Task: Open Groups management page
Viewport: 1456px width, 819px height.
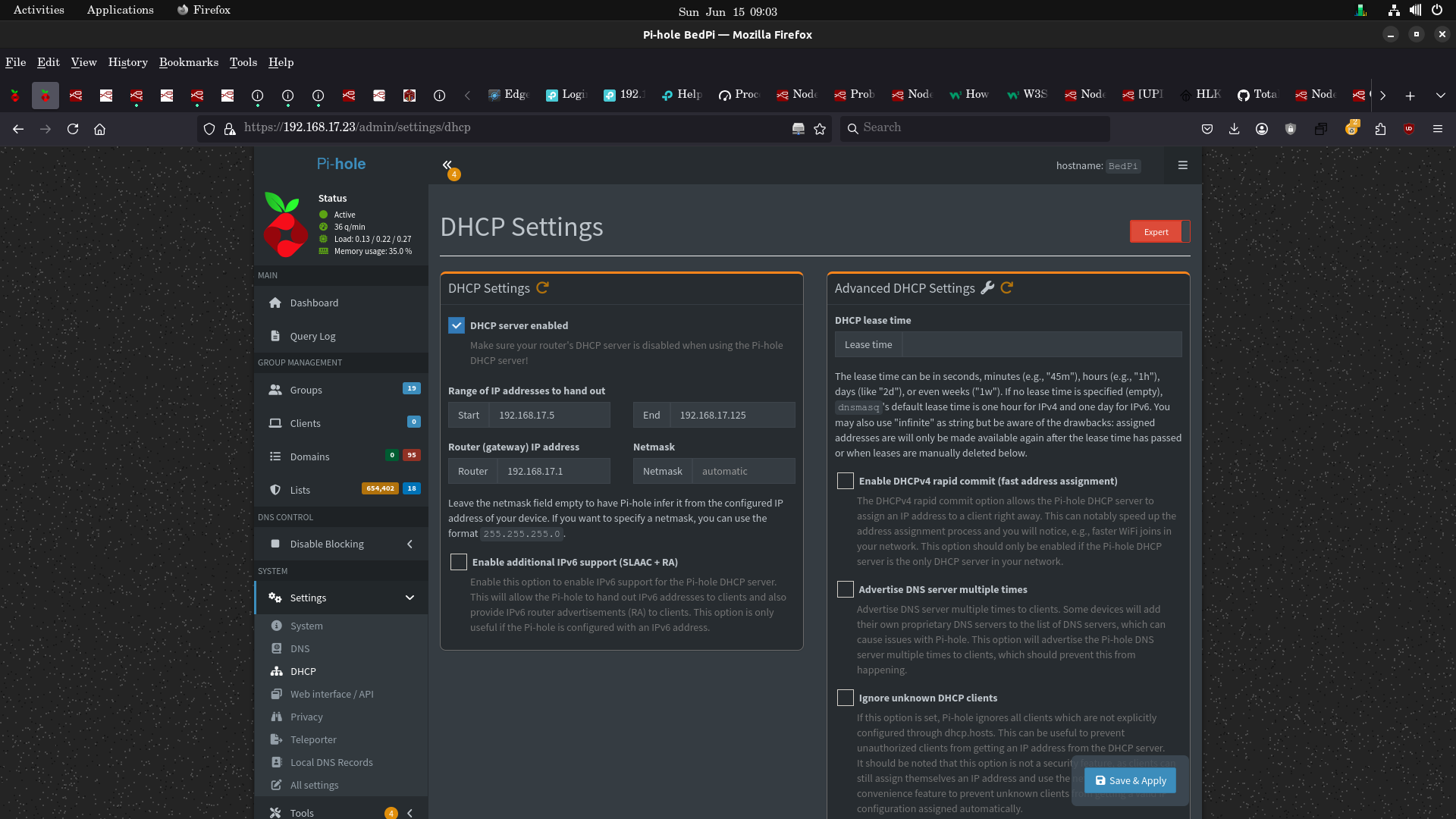Action: tap(341, 390)
